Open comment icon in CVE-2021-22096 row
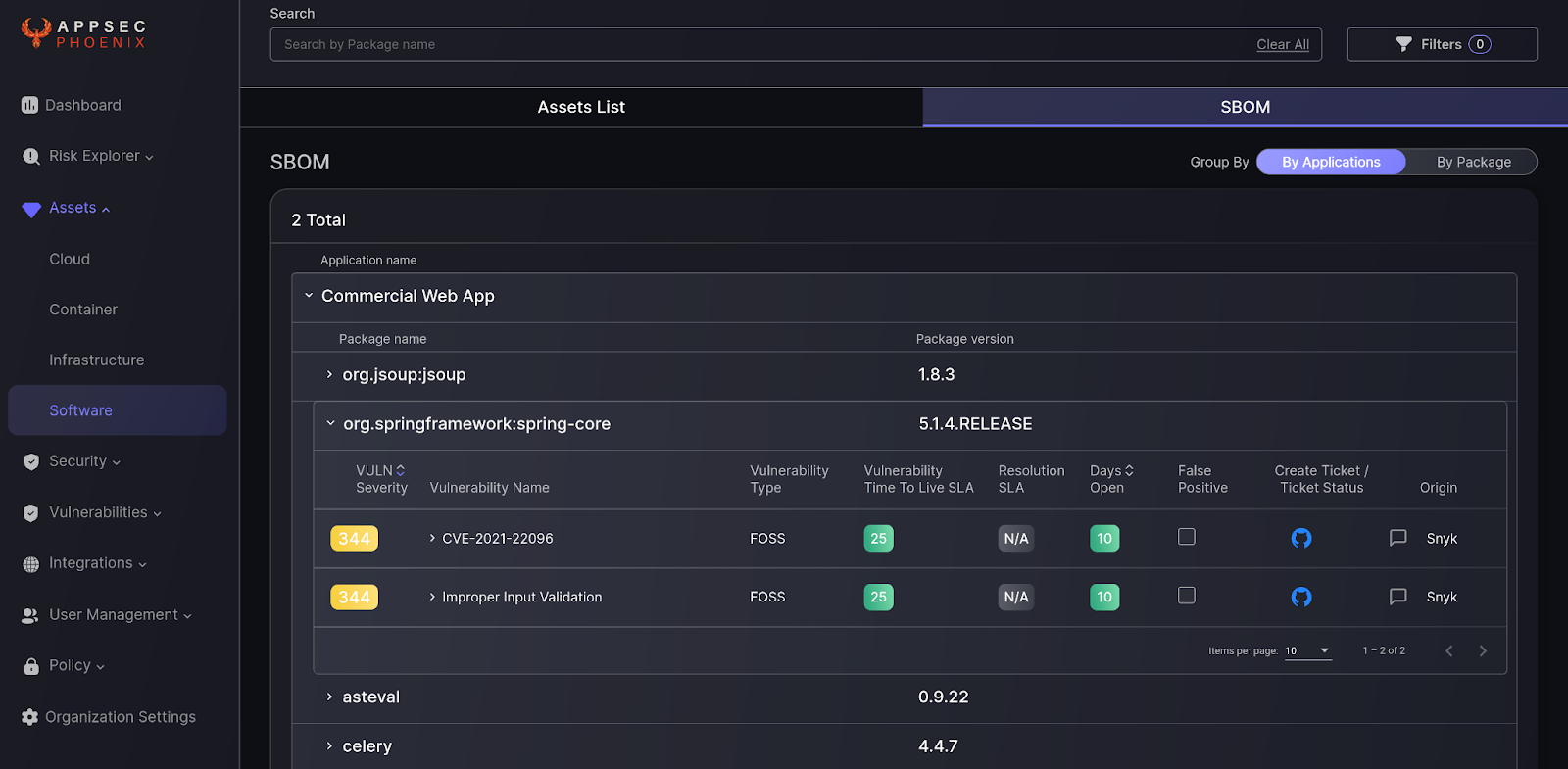Viewport: 1568px width, 769px height. click(x=1397, y=538)
